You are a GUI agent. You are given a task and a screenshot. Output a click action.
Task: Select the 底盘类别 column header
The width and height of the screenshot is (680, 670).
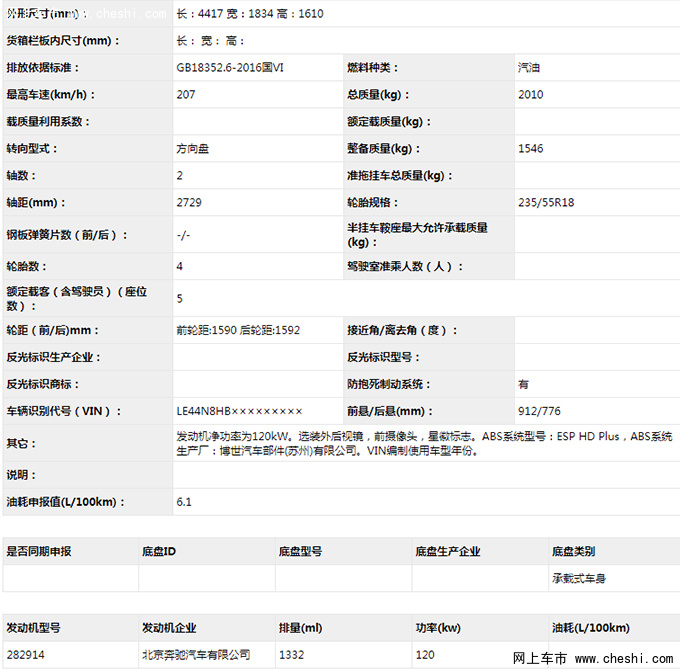point(573,552)
